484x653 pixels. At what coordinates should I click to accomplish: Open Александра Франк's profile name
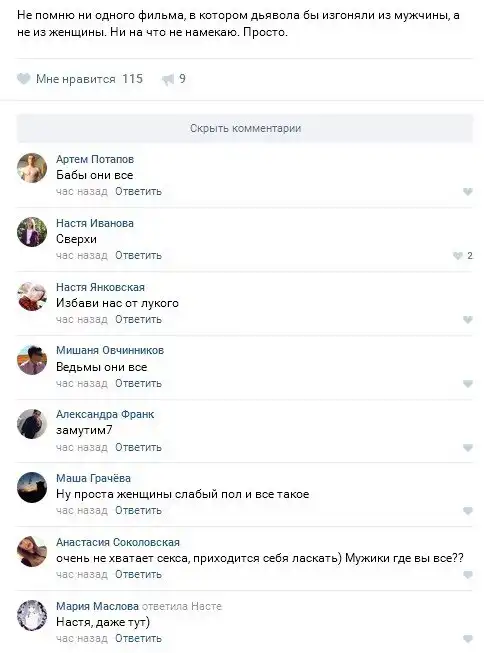pos(105,414)
